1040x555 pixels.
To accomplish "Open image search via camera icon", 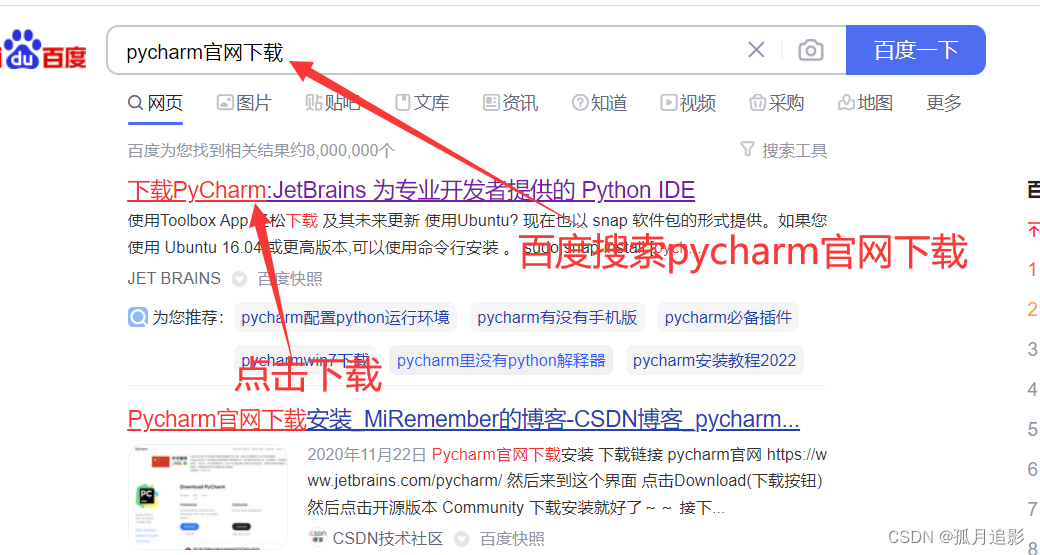I will click(x=811, y=50).
